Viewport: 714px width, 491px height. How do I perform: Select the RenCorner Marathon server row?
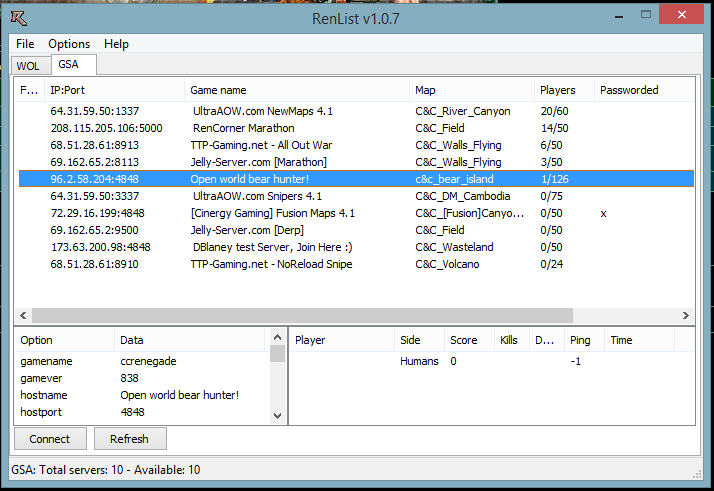pos(244,128)
